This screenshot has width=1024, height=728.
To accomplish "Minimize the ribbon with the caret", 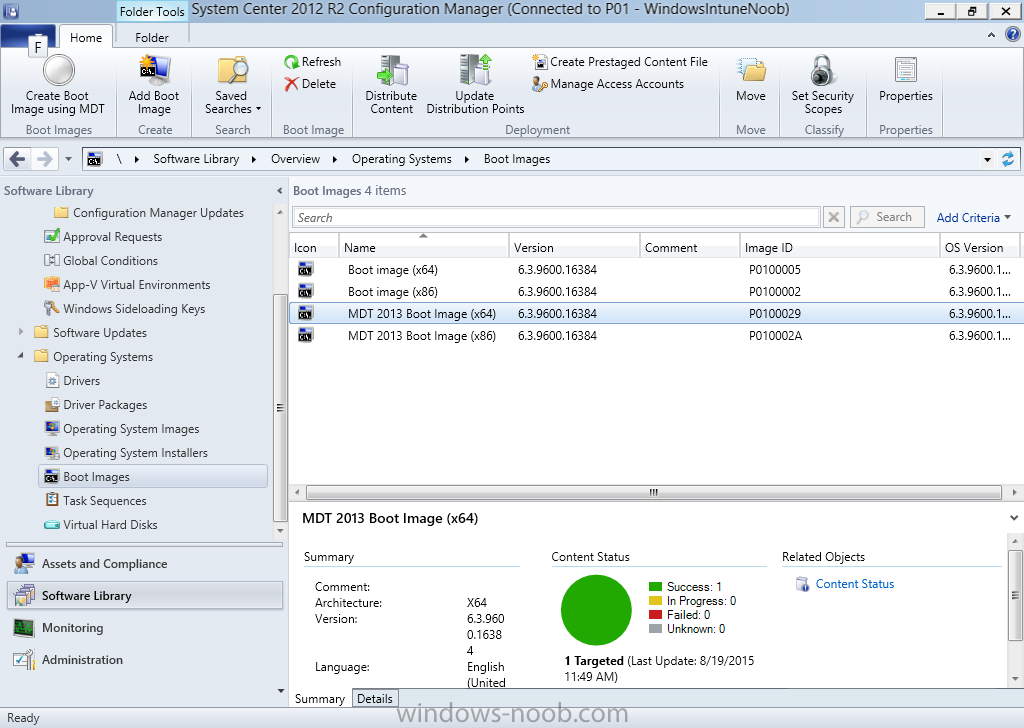I will click(991, 35).
